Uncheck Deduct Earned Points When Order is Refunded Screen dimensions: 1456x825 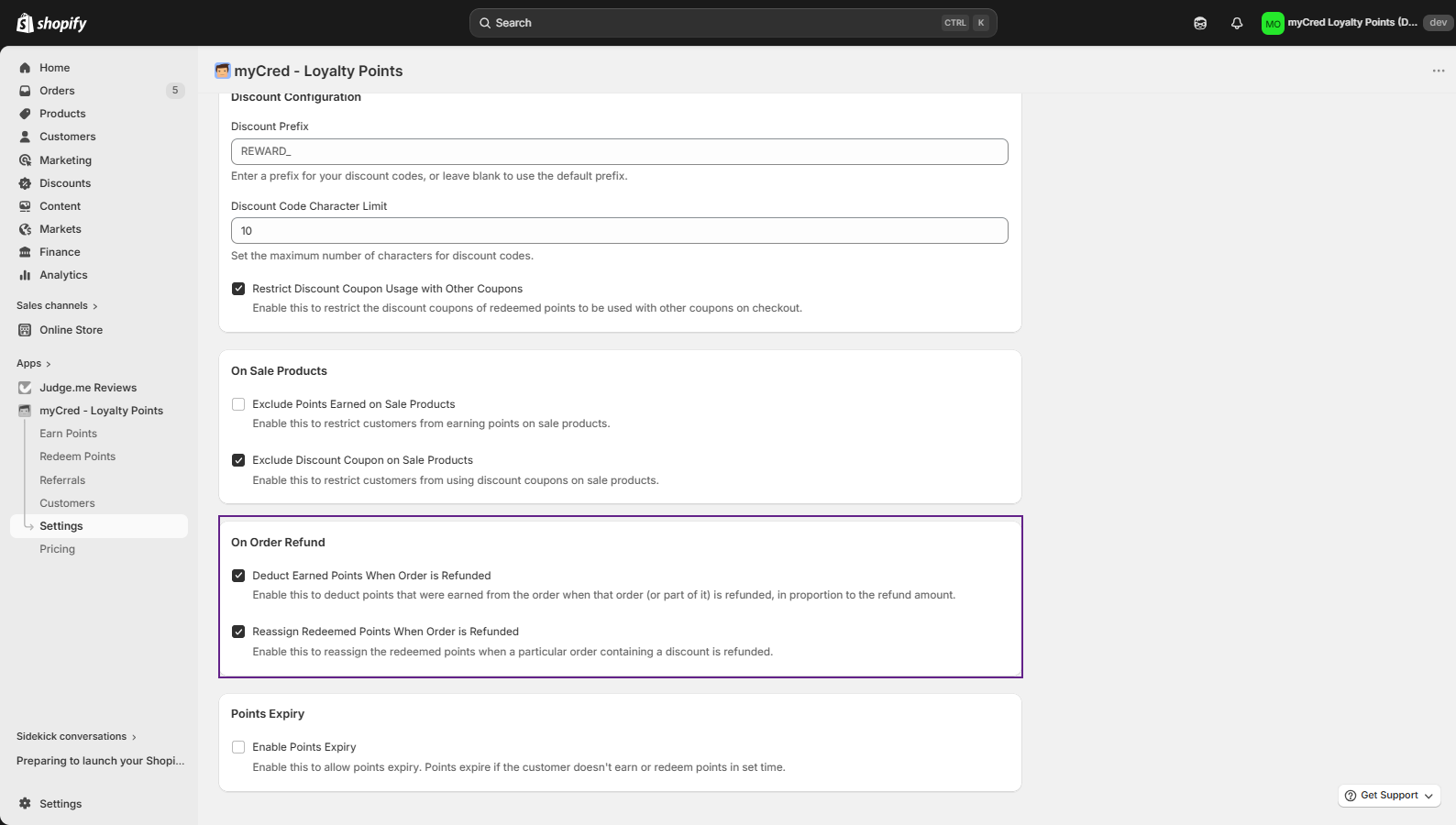pos(238,576)
